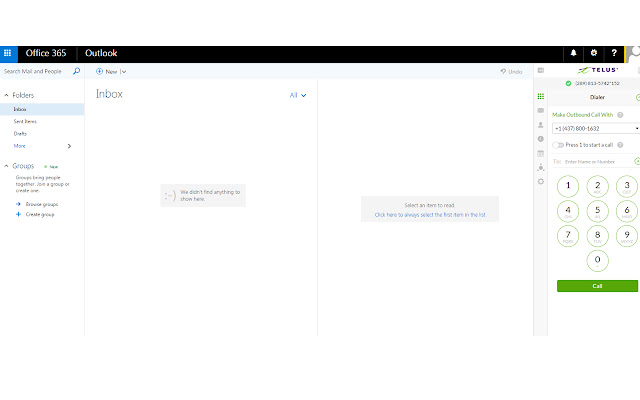Open the Office 365 app launcher grid

click(x=7, y=53)
